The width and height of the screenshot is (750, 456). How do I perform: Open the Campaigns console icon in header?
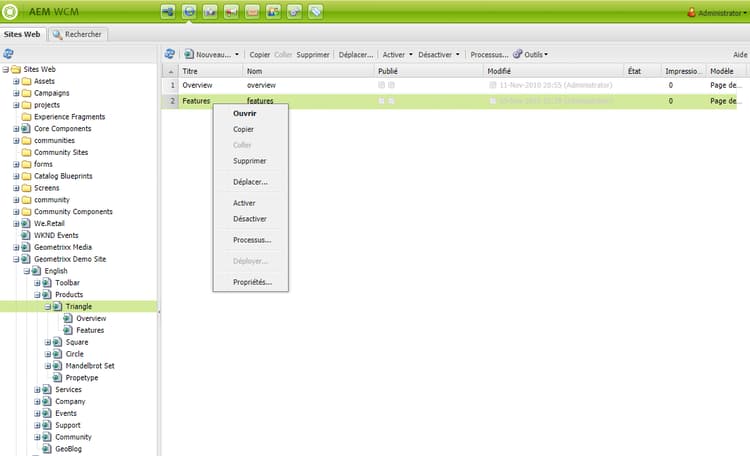click(x=231, y=11)
